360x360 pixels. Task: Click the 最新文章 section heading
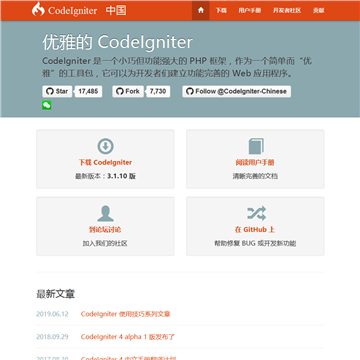click(x=56, y=294)
